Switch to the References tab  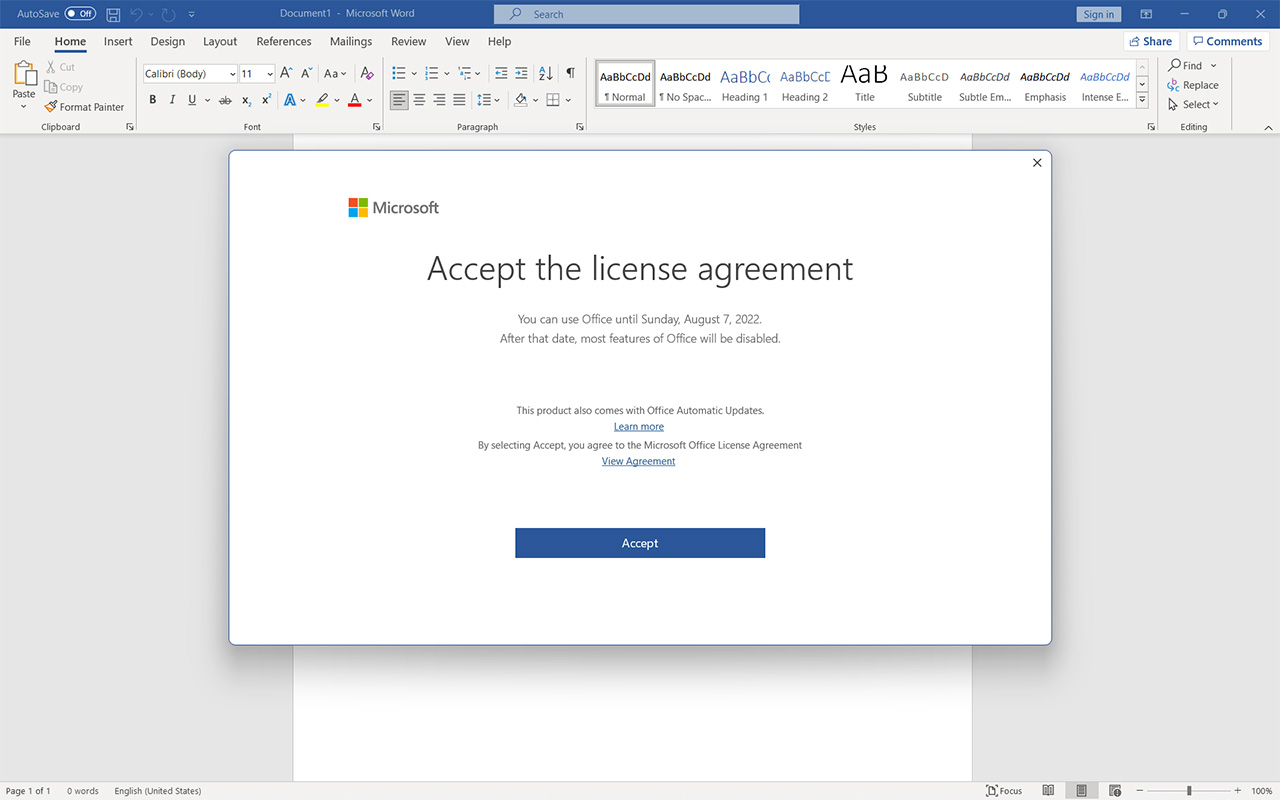pos(284,42)
